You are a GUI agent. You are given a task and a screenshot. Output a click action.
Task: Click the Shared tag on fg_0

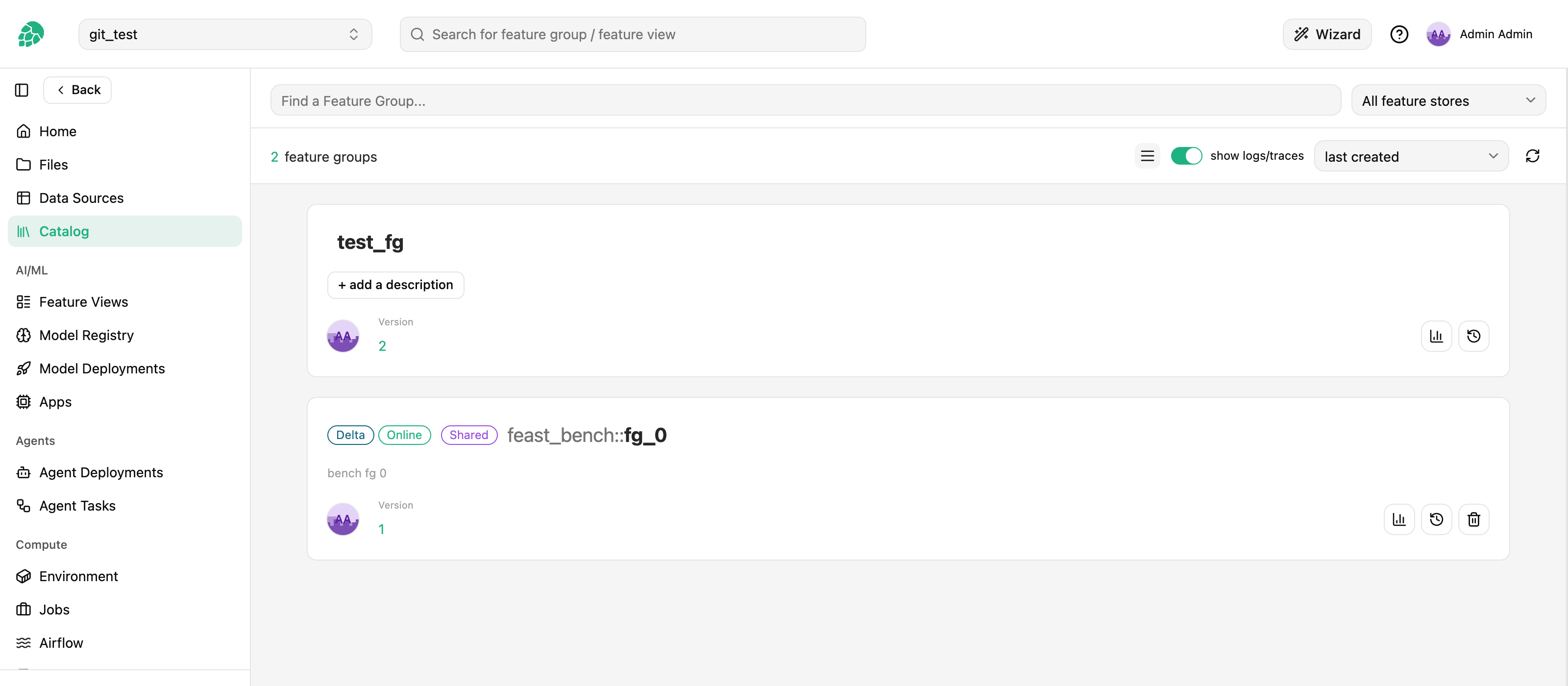[469, 435]
